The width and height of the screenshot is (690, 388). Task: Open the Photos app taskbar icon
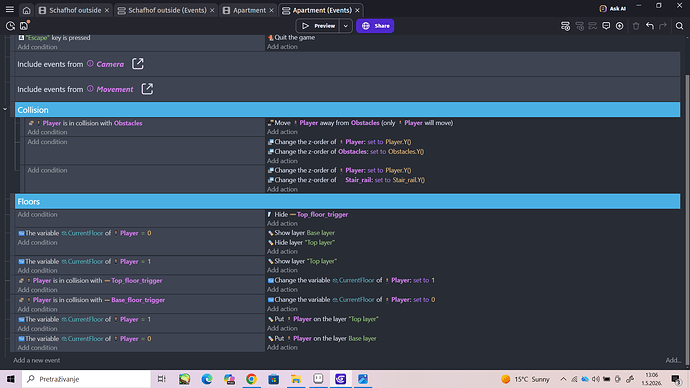tap(363, 379)
